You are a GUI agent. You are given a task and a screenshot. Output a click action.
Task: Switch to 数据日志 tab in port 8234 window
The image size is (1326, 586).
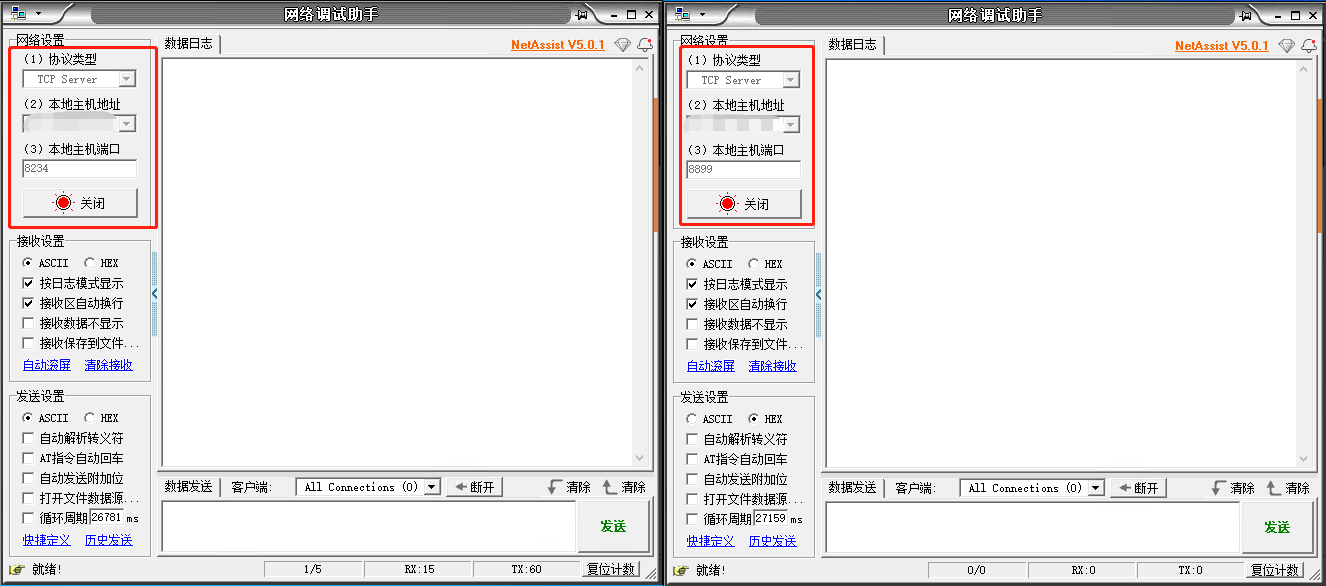click(x=188, y=44)
